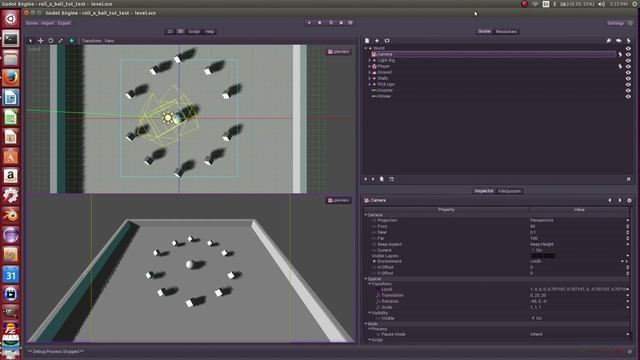Open the View menu in viewport toolbar

click(109, 41)
